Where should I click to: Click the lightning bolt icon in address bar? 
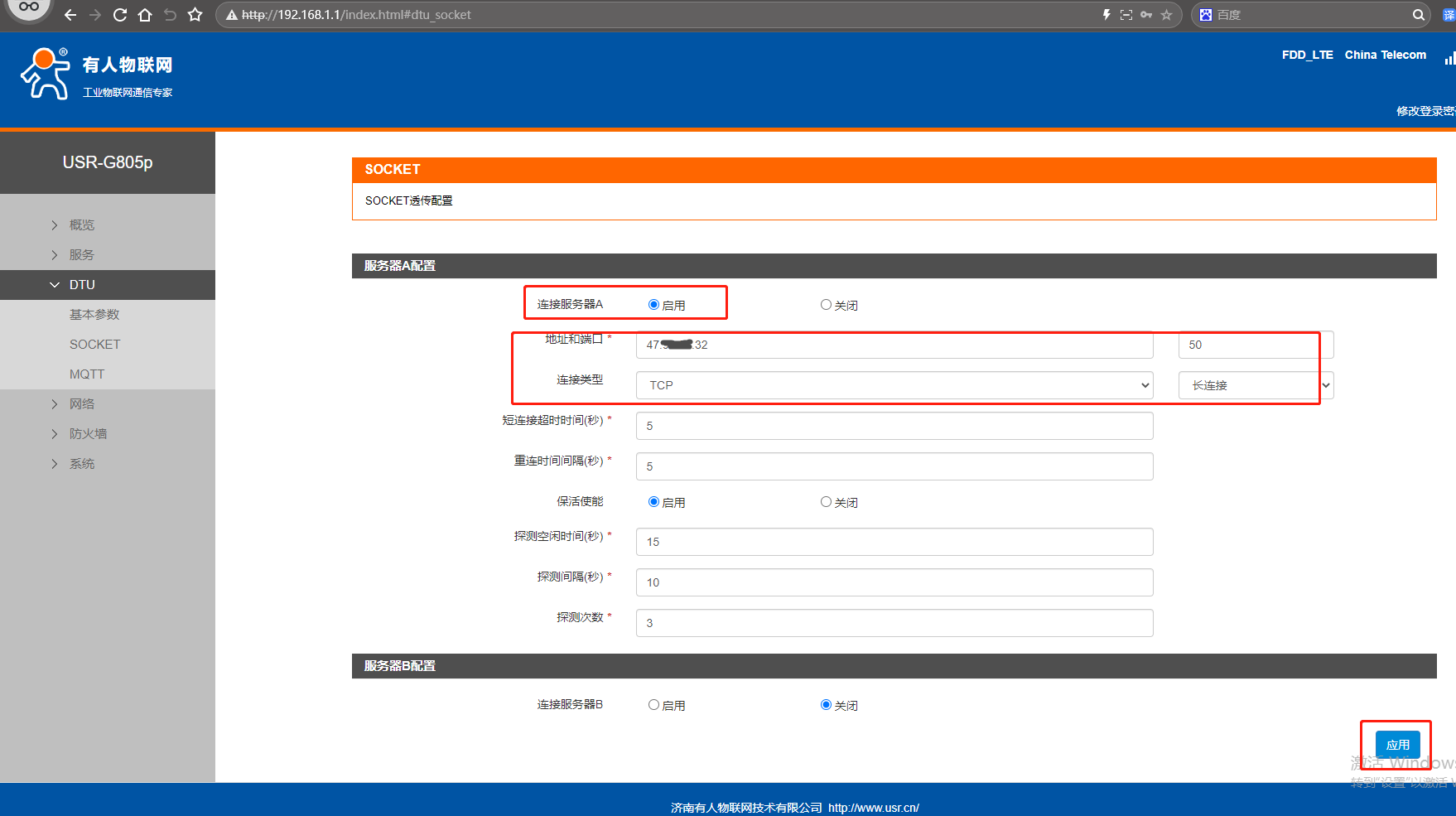(1106, 15)
